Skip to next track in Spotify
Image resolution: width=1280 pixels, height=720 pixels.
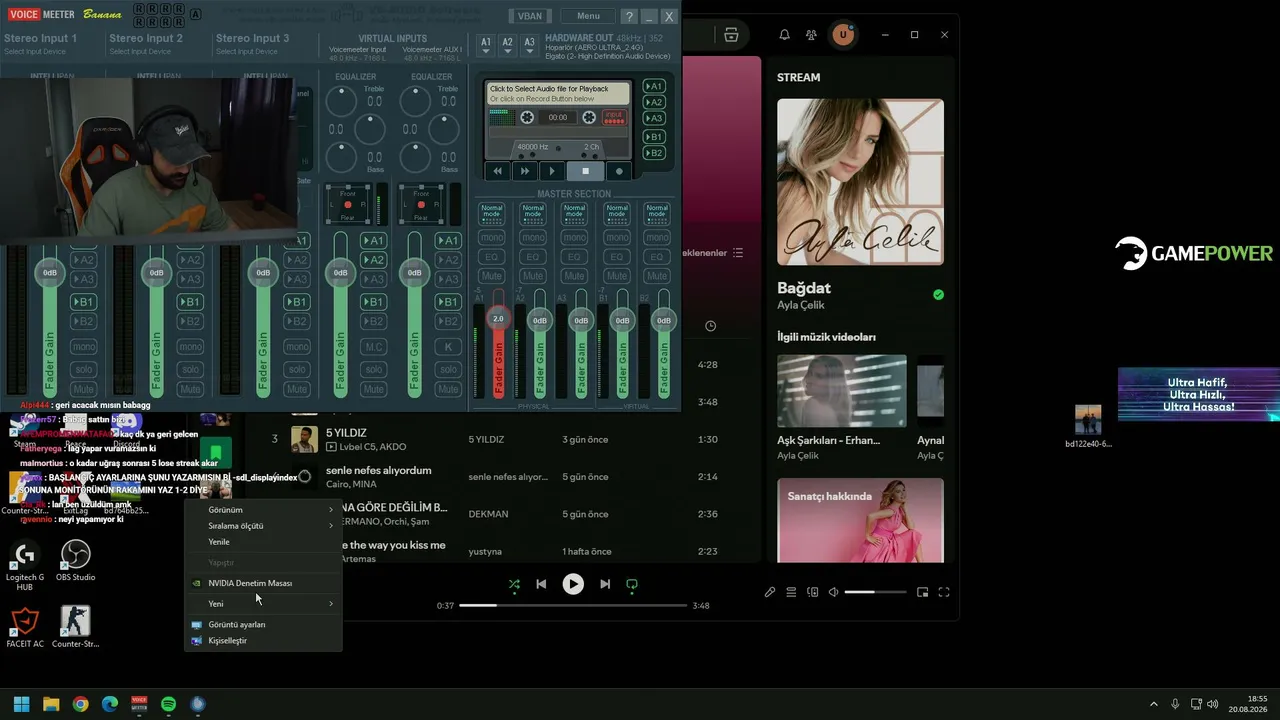click(605, 584)
